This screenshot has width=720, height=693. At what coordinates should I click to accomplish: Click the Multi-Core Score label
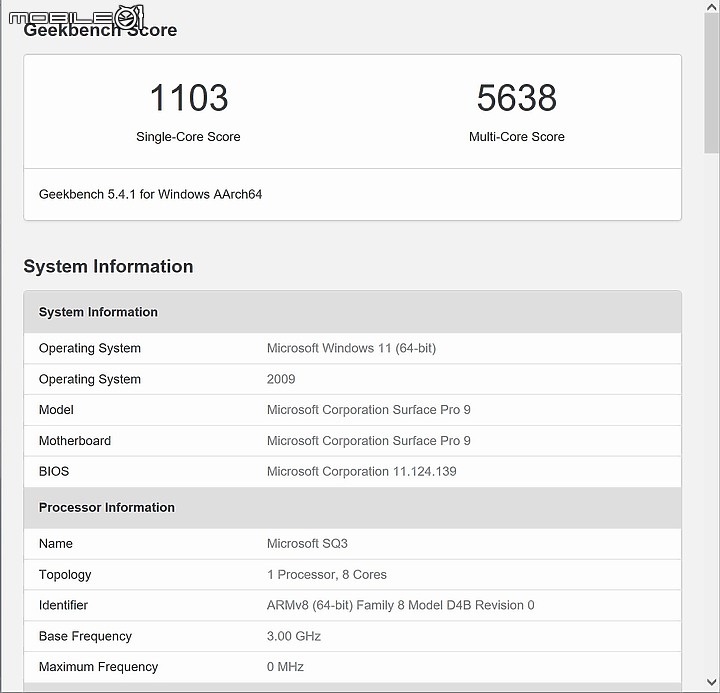[x=517, y=137]
